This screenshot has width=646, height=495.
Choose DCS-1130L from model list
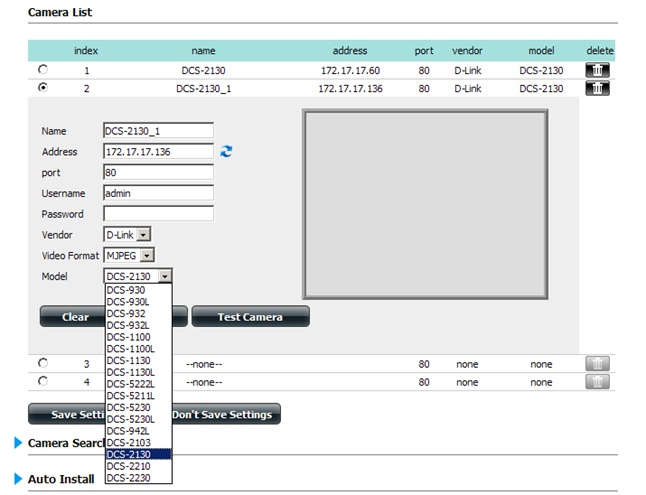pyautogui.click(x=138, y=372)
